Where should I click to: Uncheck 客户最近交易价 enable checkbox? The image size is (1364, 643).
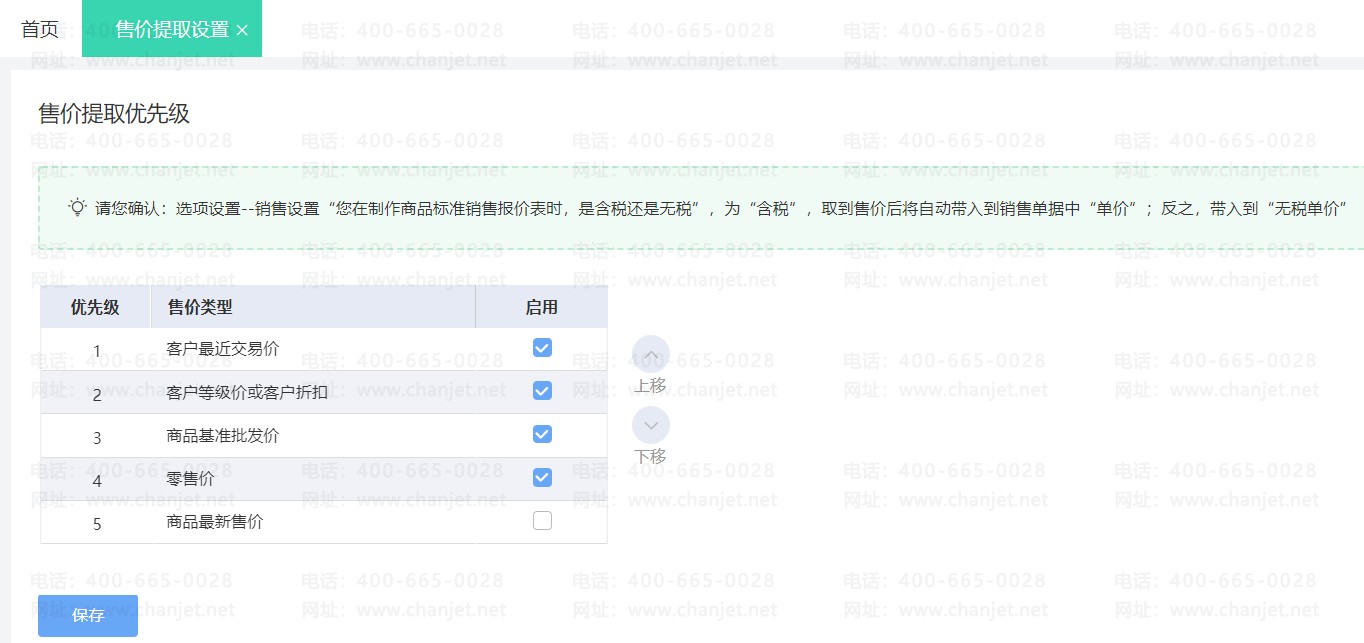(542, 347)
